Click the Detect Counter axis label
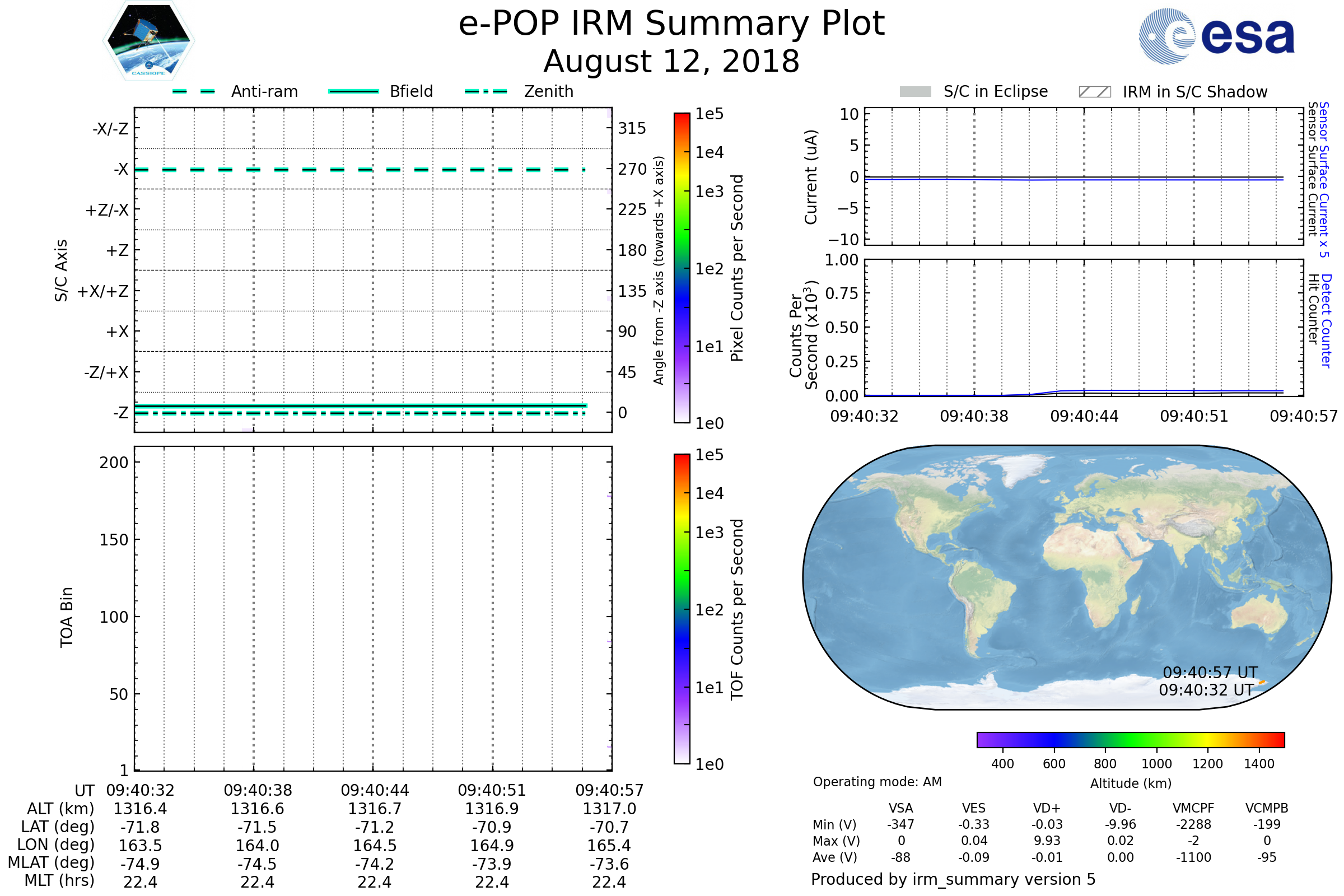The width and height of the screenshot is (1344, 896). point(1327,321)
